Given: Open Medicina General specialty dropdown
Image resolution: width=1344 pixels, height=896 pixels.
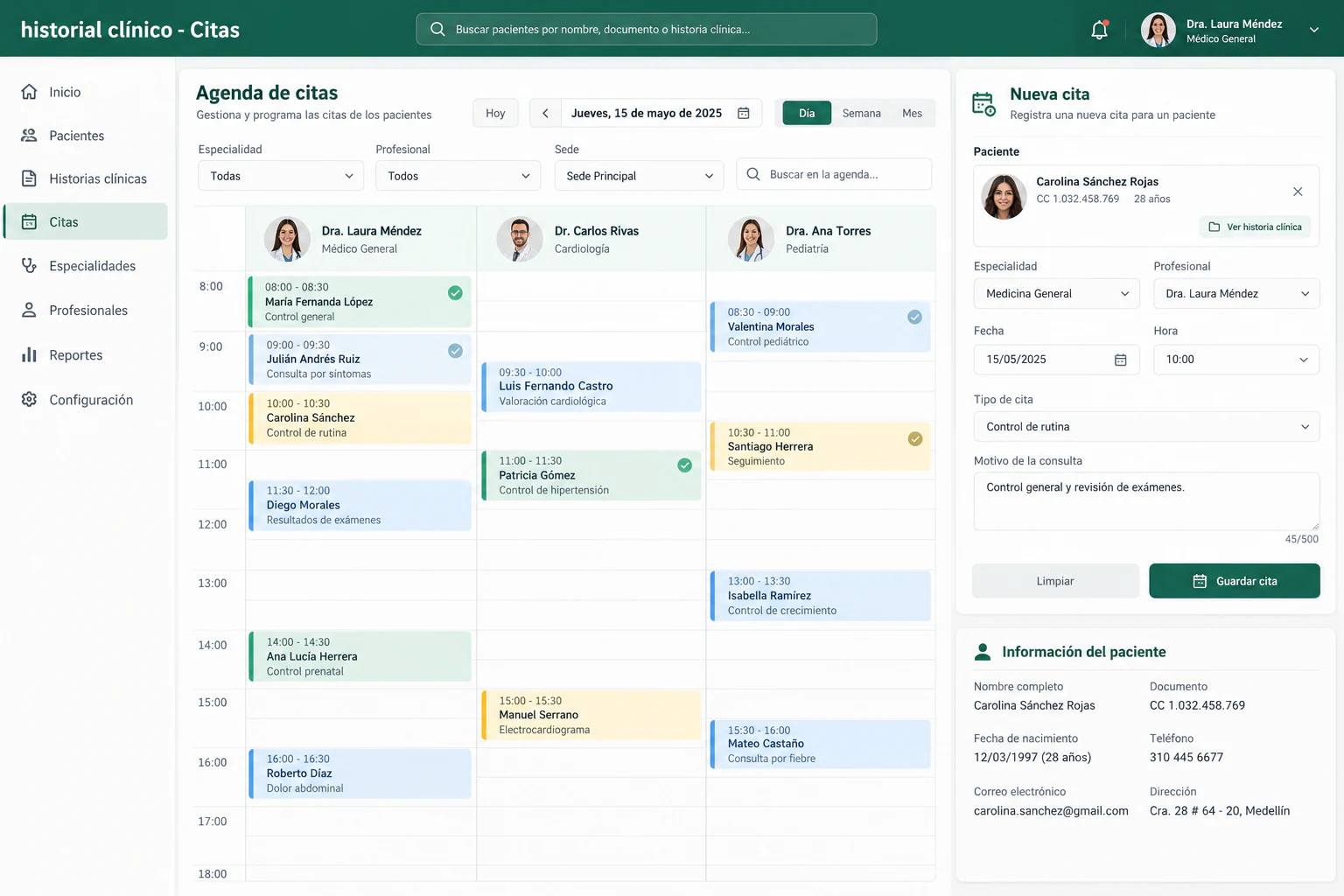Looking at the screenshot, I should point(1057,294).
